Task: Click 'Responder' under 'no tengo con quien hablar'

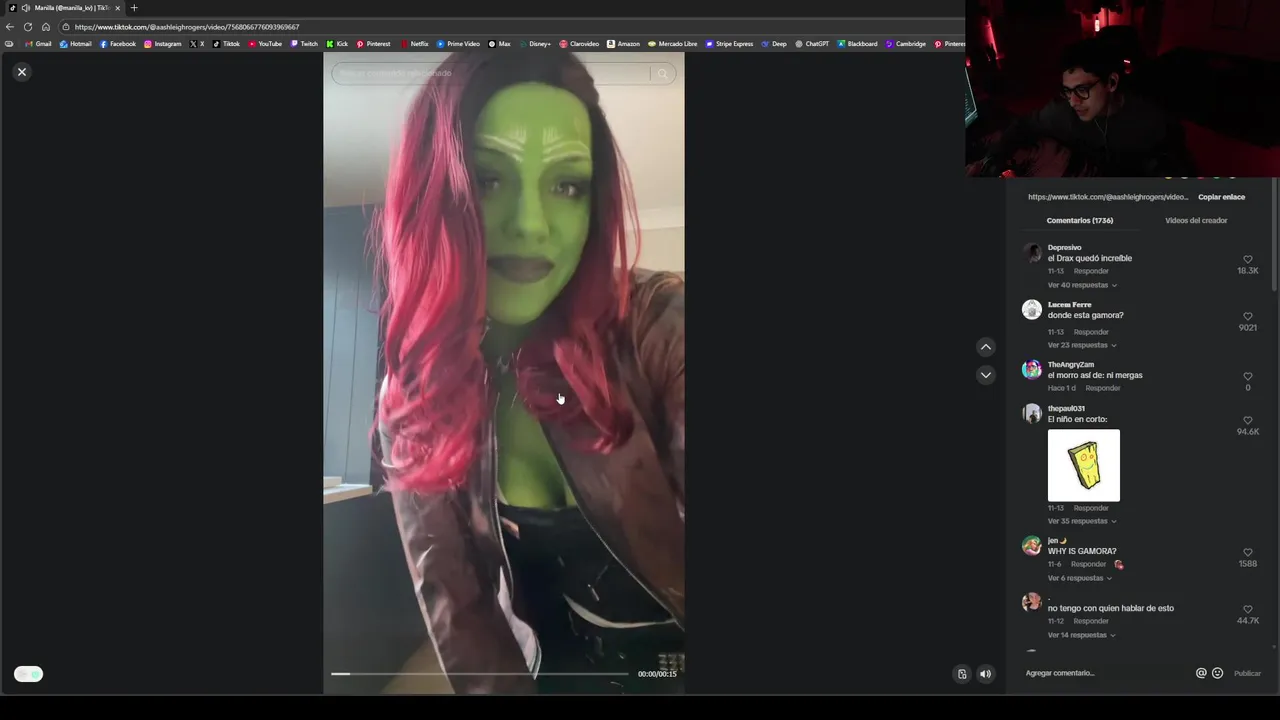Action: pos(1091,621)
